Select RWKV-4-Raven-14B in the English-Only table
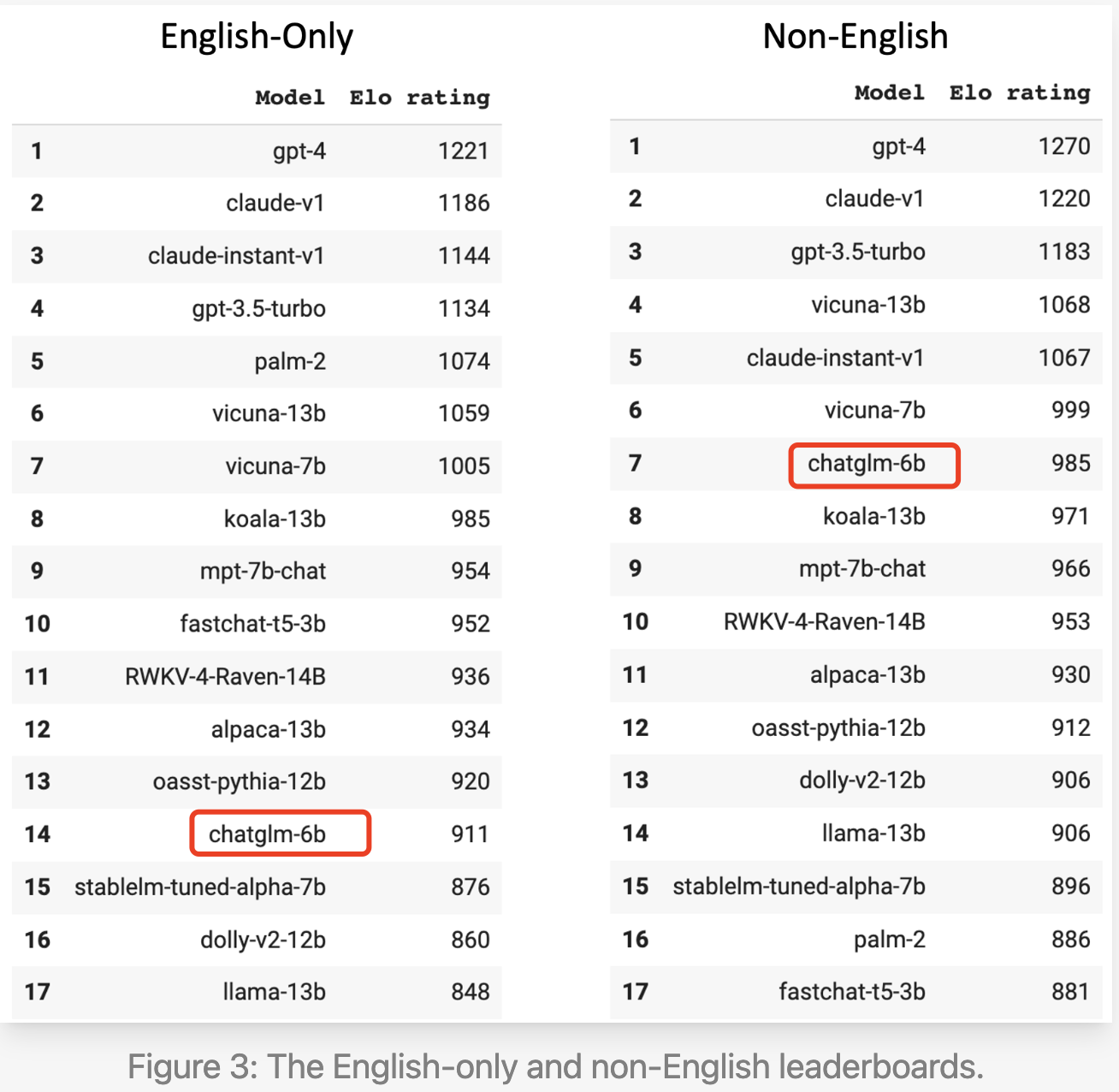 coord(225,677)
